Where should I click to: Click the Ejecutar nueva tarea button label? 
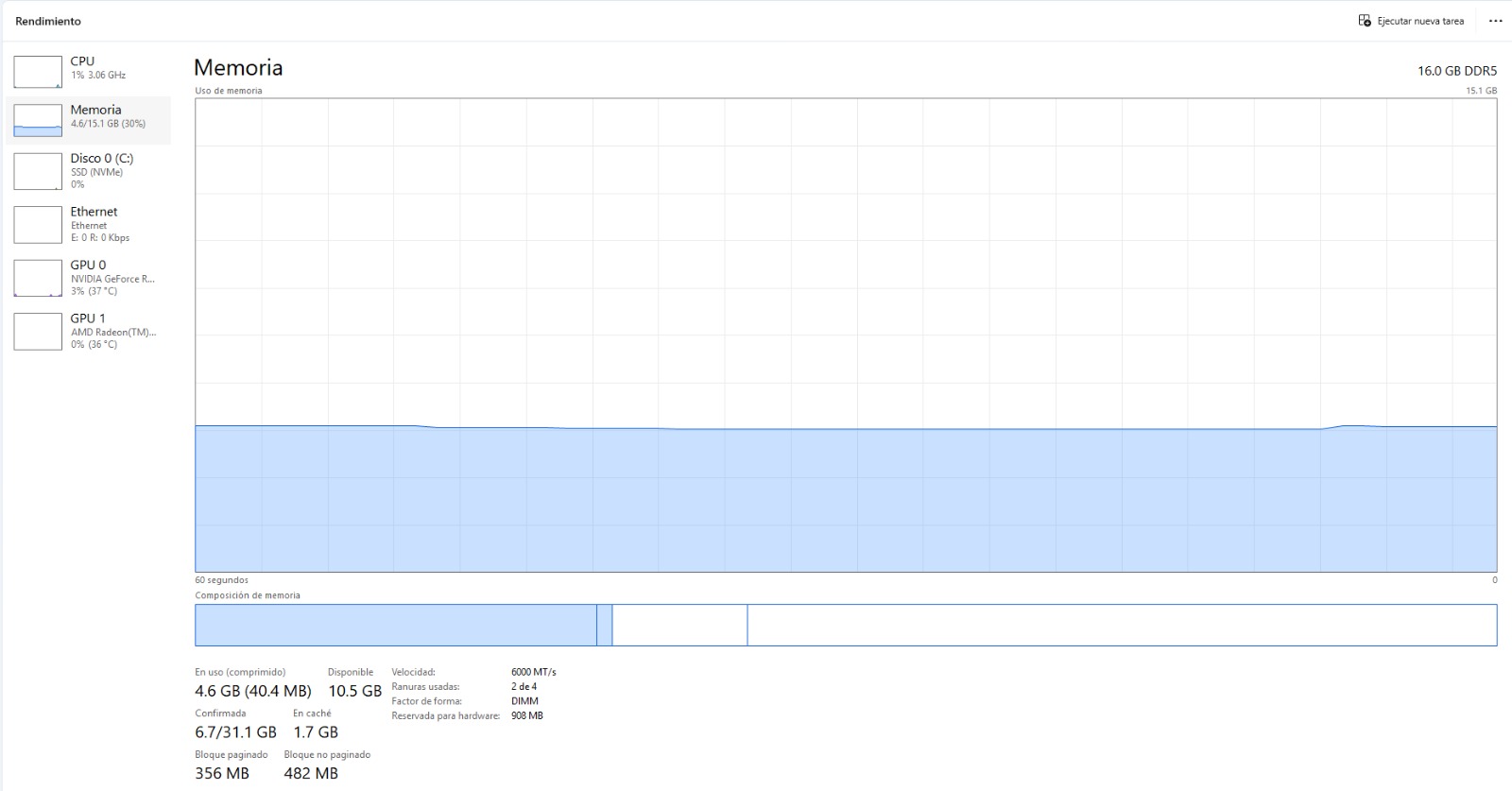pos(1420,21)
